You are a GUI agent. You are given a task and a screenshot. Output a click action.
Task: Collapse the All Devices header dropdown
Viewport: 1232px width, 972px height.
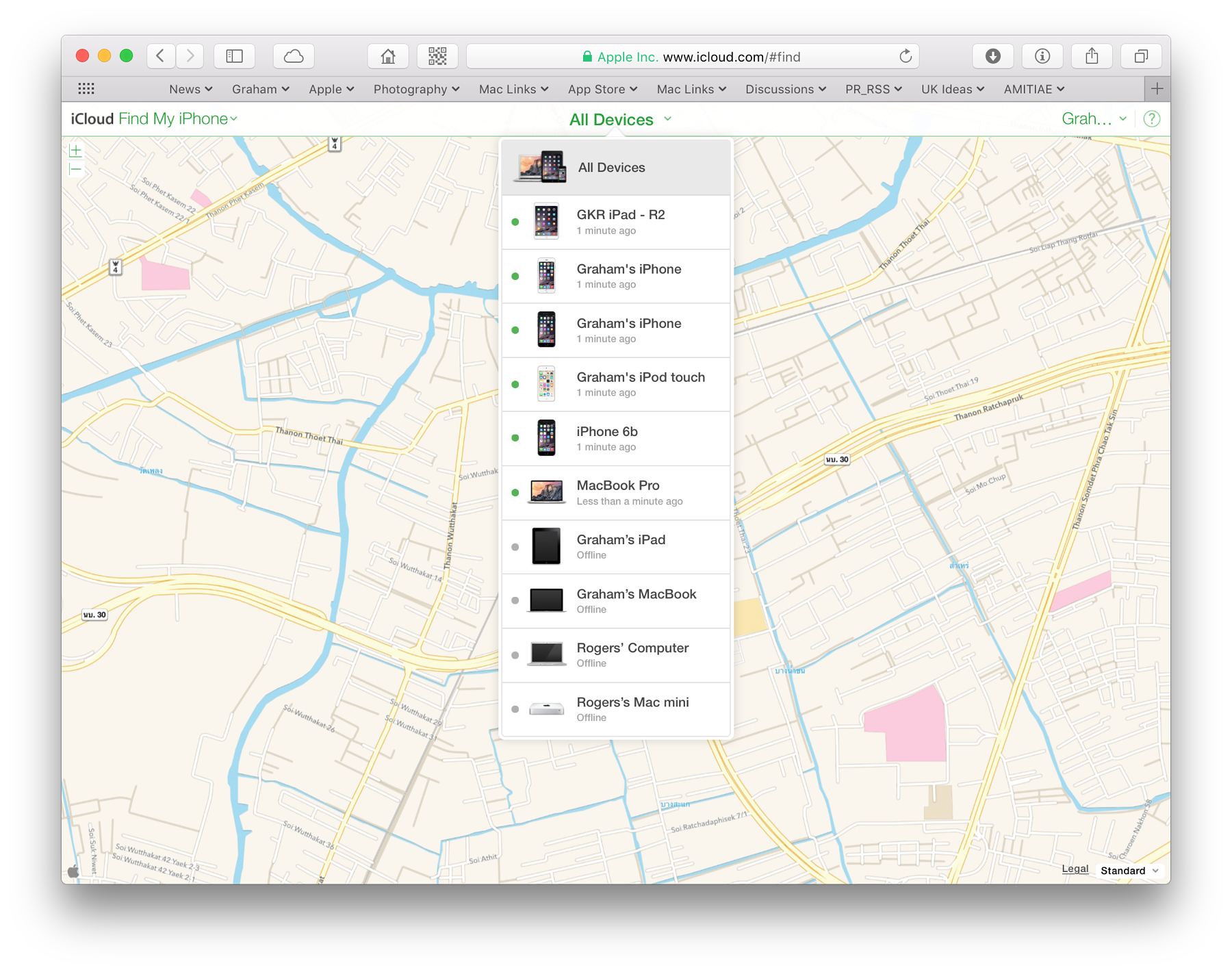point(621,120)
